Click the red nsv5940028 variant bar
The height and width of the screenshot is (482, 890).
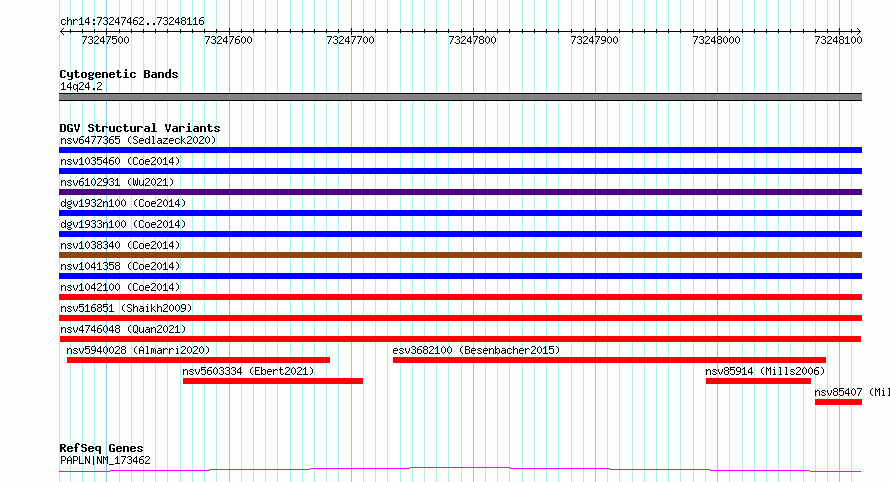[x=198, y=360]
